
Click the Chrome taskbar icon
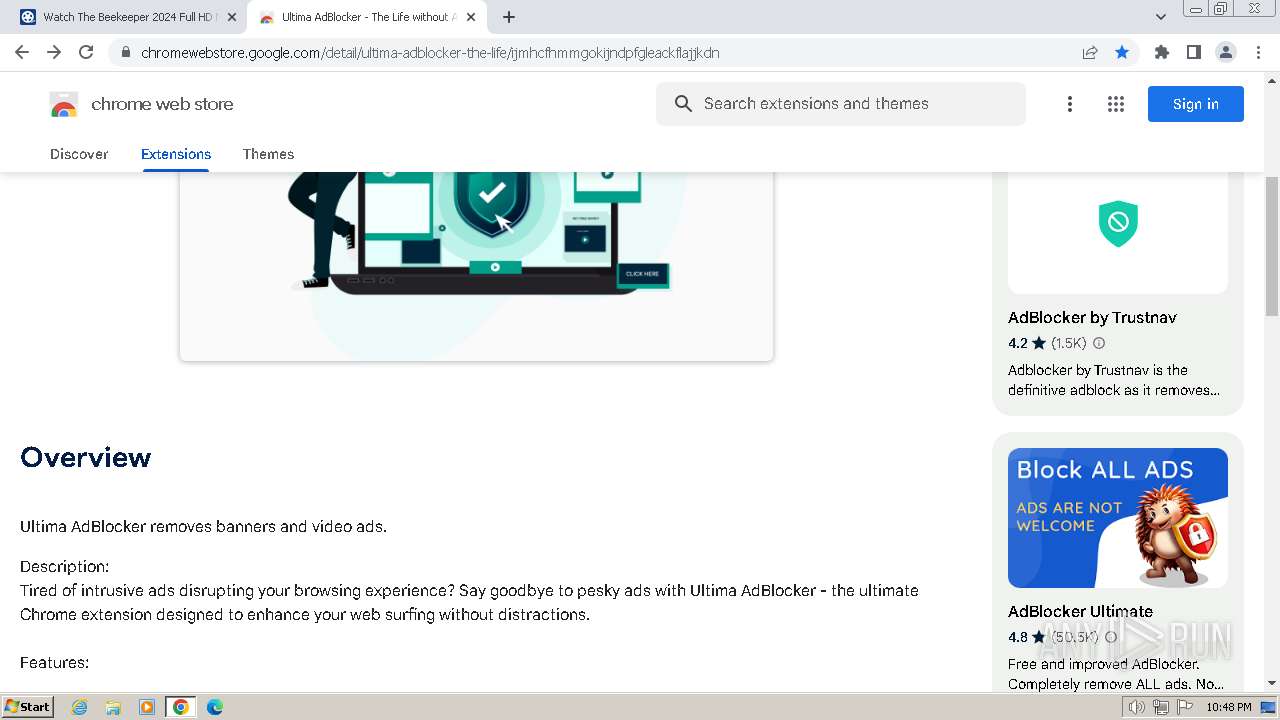pyautogui.click(x=180, y=707)
